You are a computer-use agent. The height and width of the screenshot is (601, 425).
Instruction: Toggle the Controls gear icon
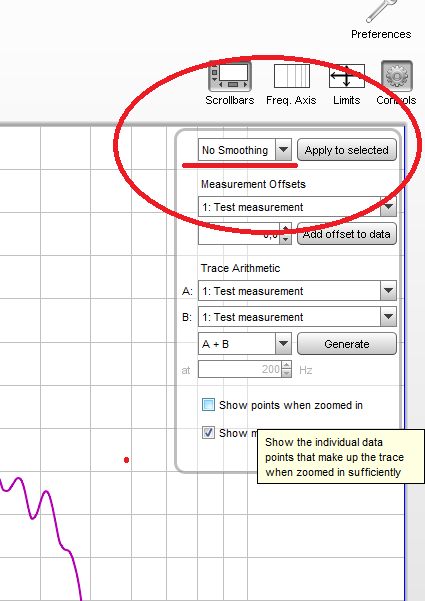397,76
